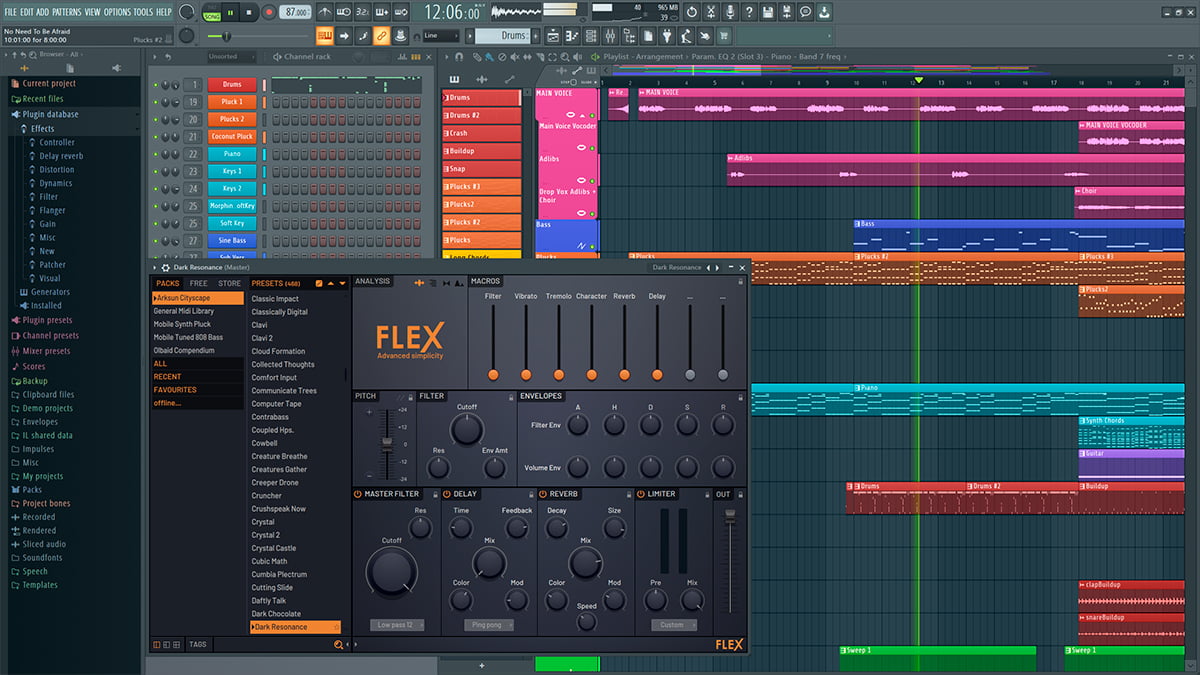Screen dimensions: 1200x675
Task: Select the Drums channel button
Action: pyautogui.click(x=232, y=85)
